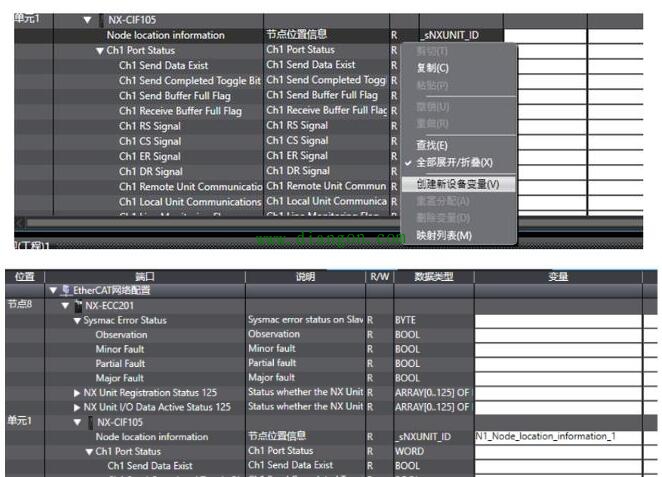This screenshot has width=662, height=477.
Task: Click the horizontal scrollbar left arrow
Action: coord(20,222)
